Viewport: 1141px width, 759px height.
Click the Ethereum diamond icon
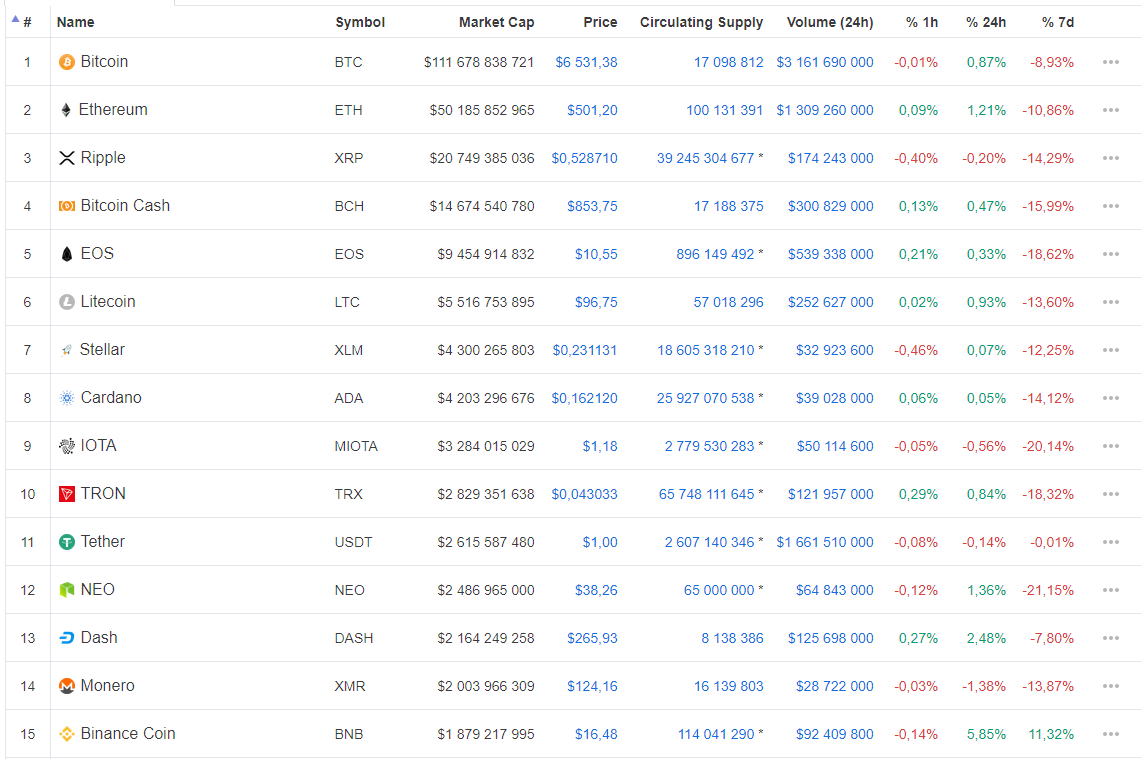pos(67,110)
